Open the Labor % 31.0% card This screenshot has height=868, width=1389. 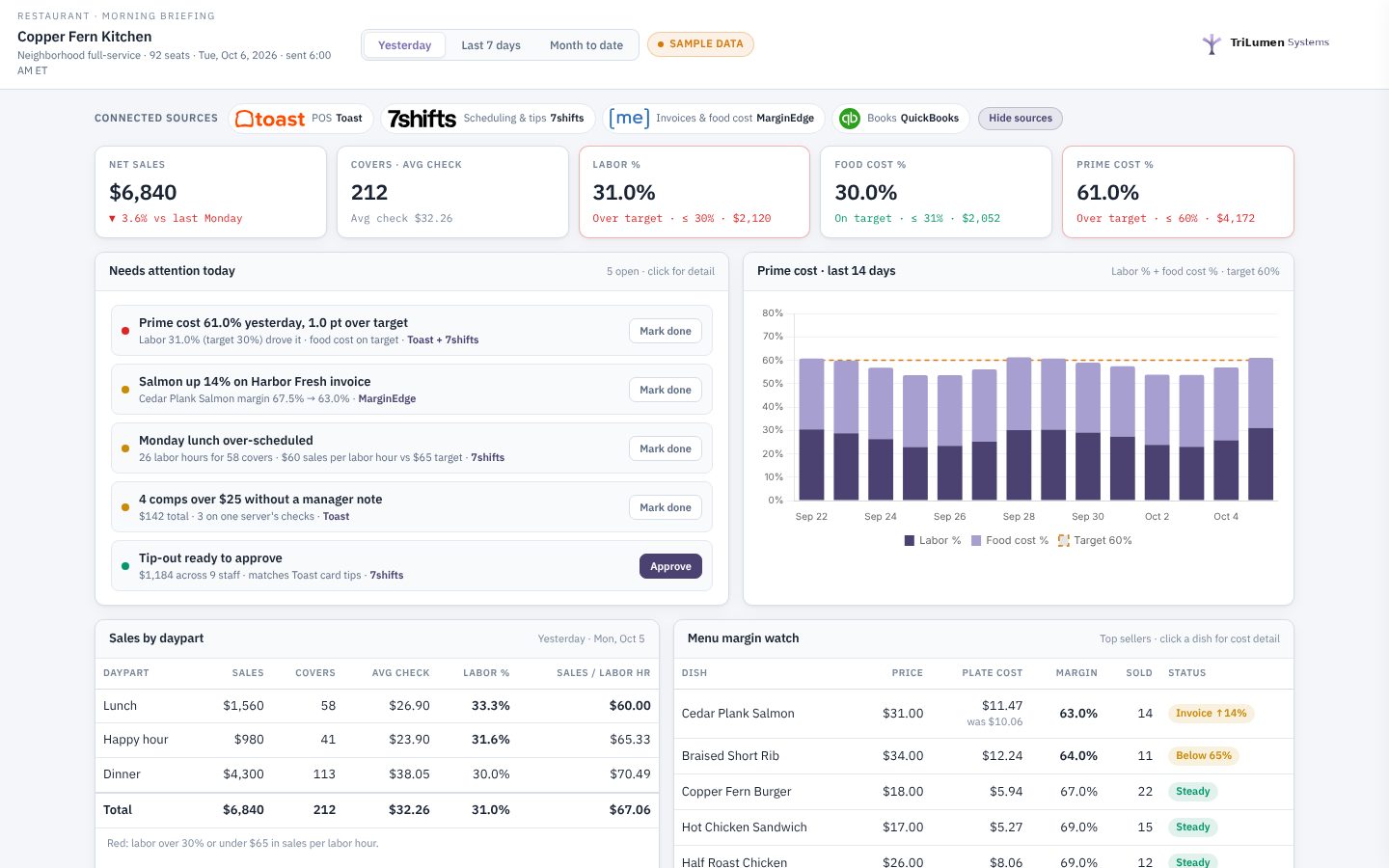coord(694,192)
